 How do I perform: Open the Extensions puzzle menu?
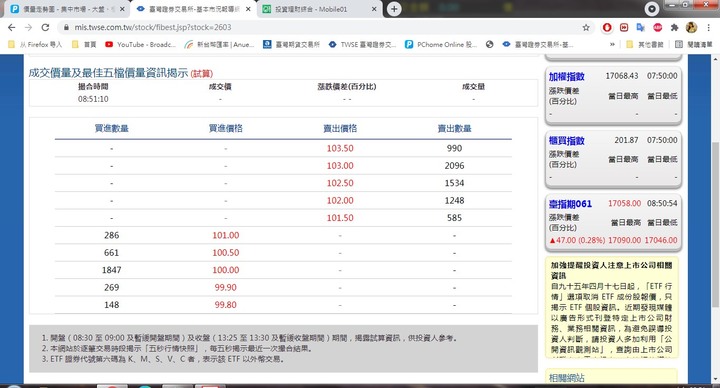(x=674, y=28)
